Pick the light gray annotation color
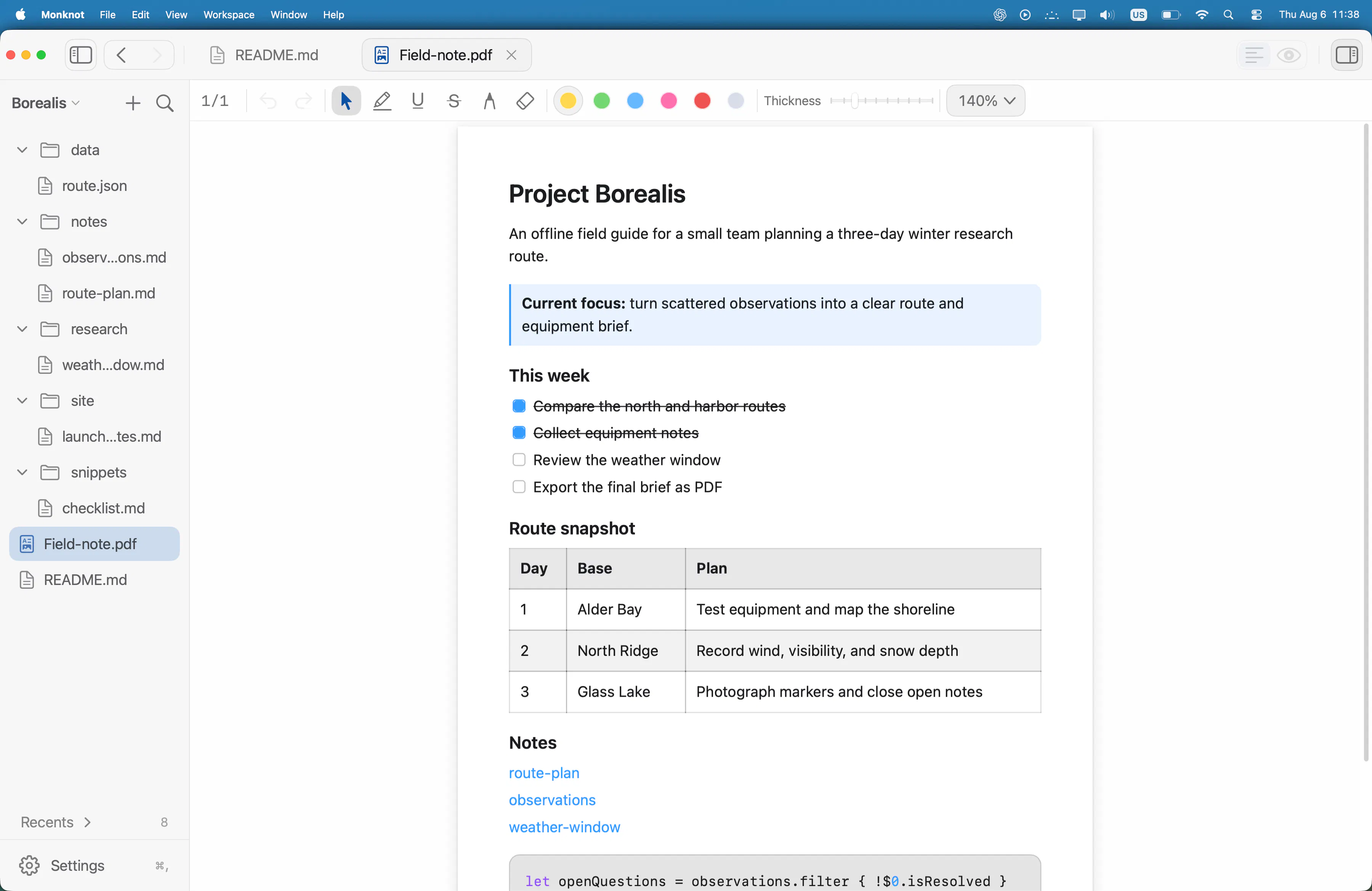 click(736, 101)
